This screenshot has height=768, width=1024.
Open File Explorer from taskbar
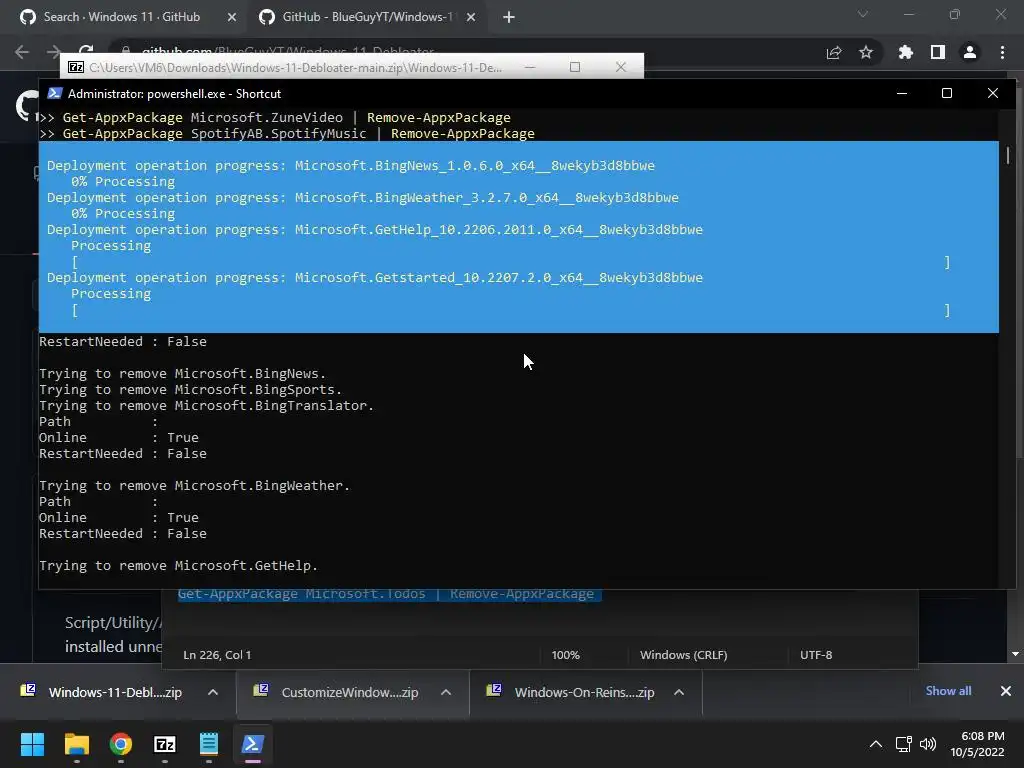76,744
